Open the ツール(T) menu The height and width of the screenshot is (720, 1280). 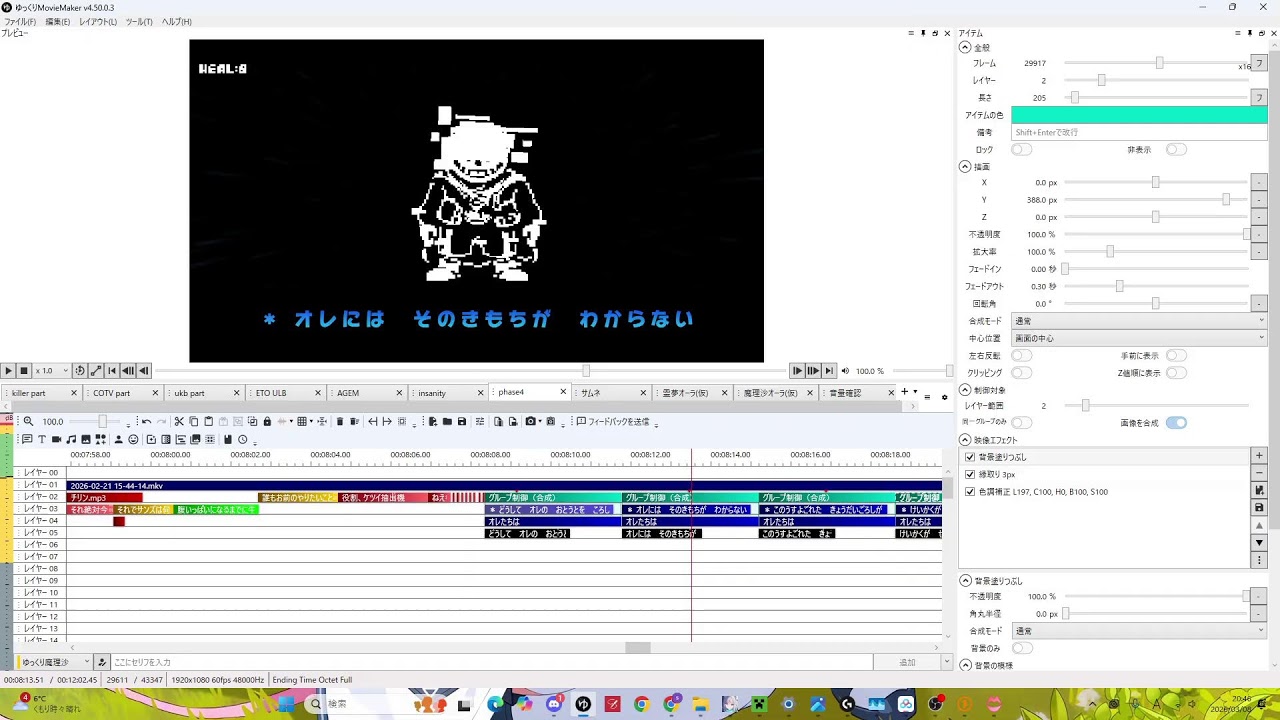click(x=139, y=21)
